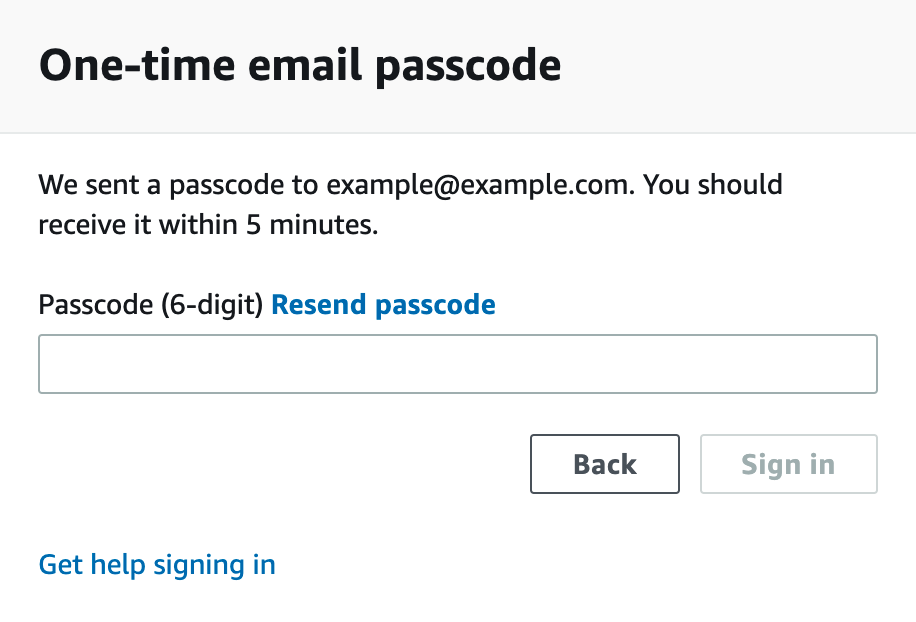
Task: Open the Get help signing in link
Action: [157, 565]
